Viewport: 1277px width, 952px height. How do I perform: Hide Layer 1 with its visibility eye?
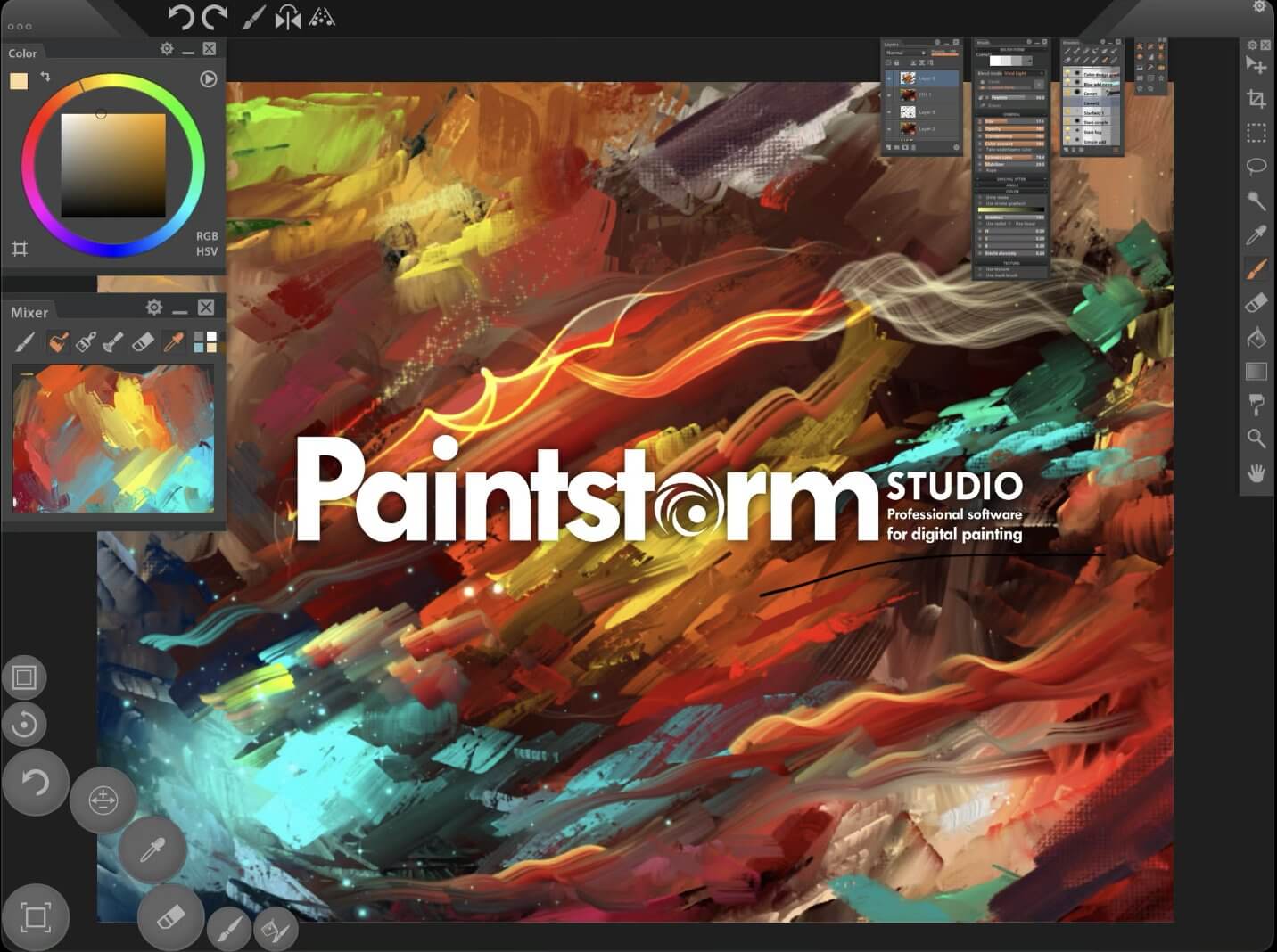point(889,78)
